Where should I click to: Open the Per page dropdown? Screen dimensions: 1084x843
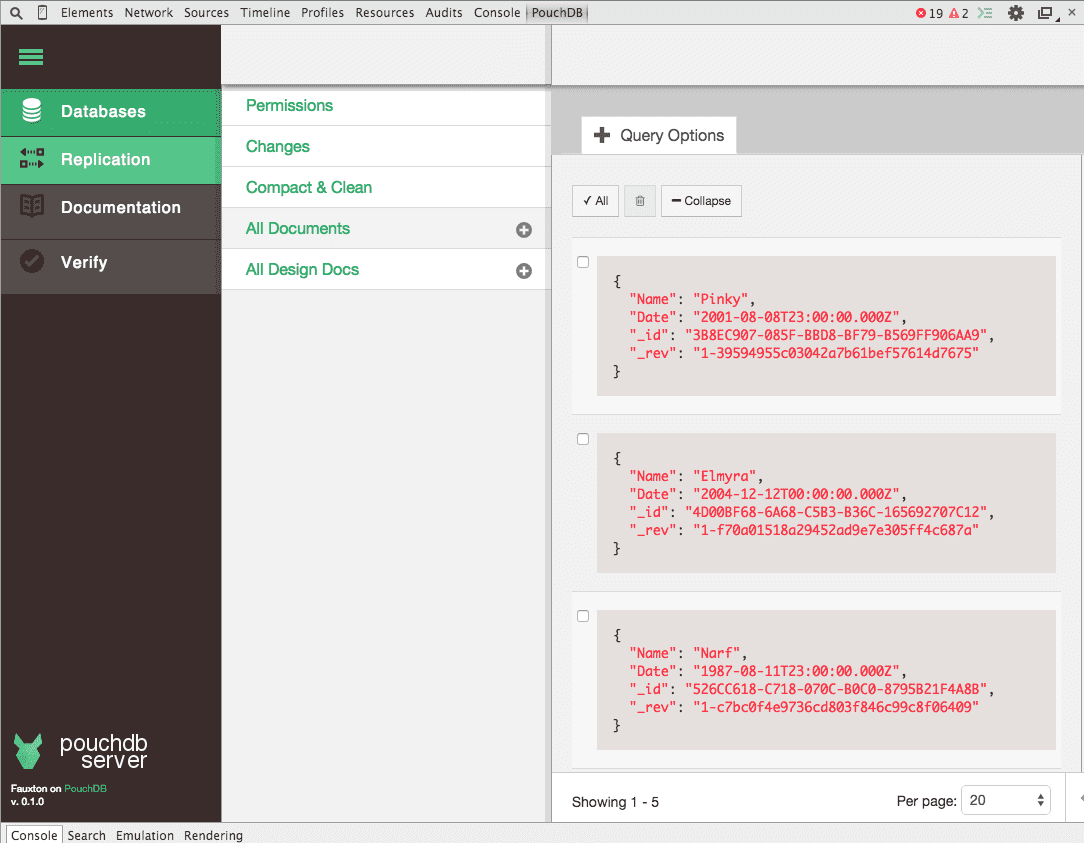coord(1006,800)
